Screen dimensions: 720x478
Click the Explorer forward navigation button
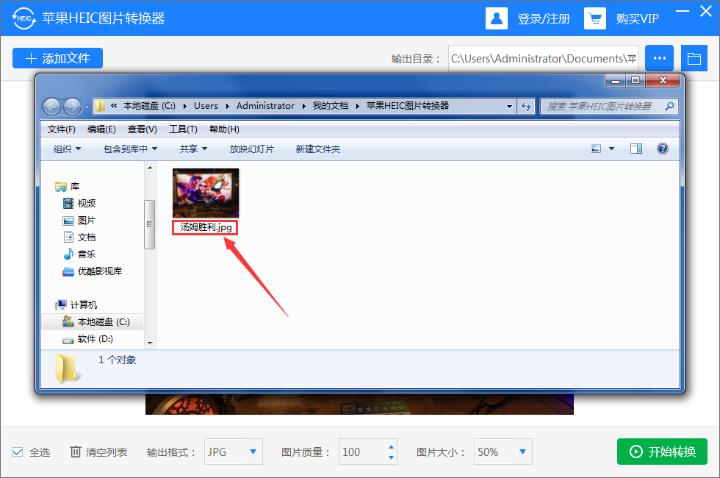[x=72, y=107]
